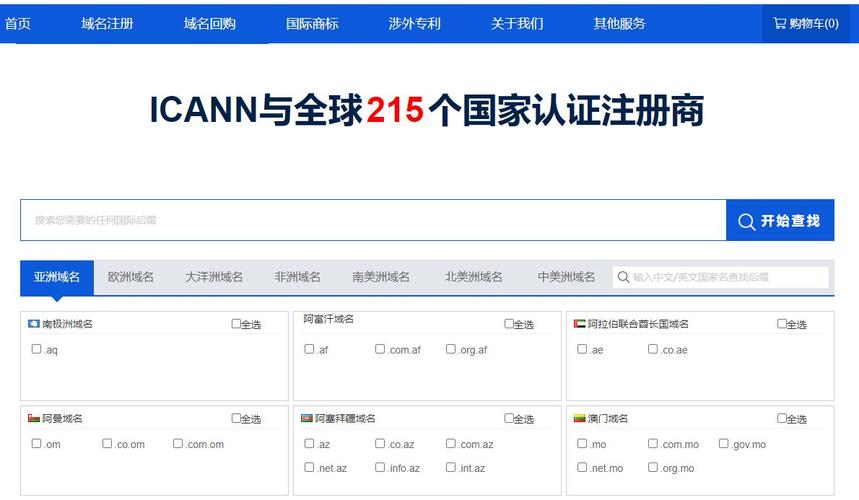
Task: Switch to the 欧洲域名 tab
Action: coord(131,277)
